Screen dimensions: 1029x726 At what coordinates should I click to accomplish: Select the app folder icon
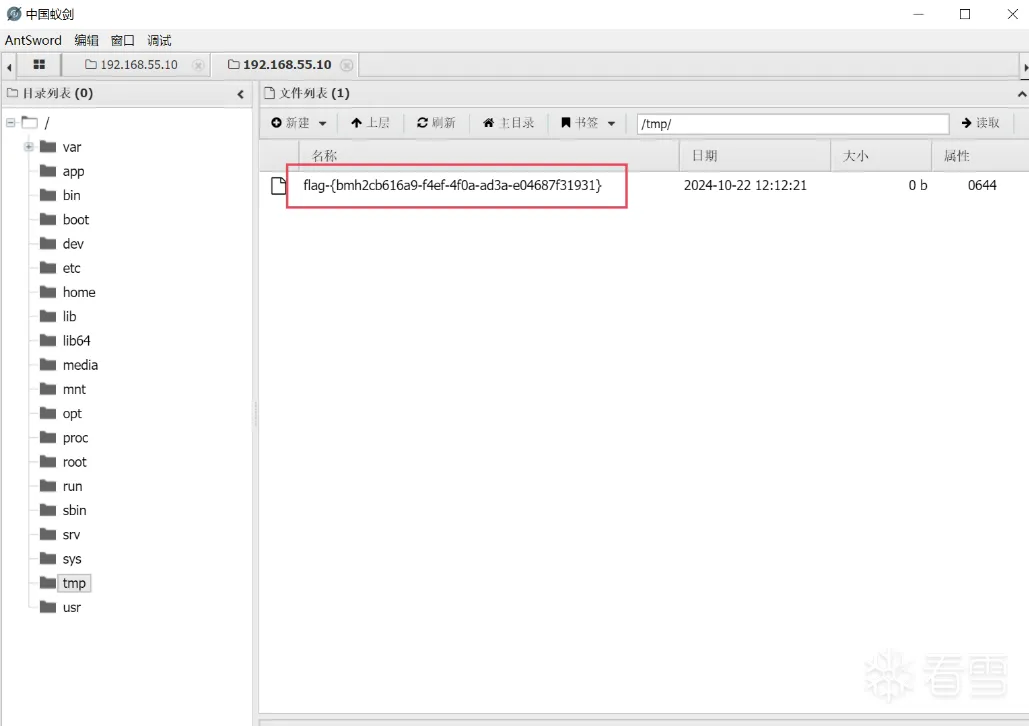(x=48, y=171)
